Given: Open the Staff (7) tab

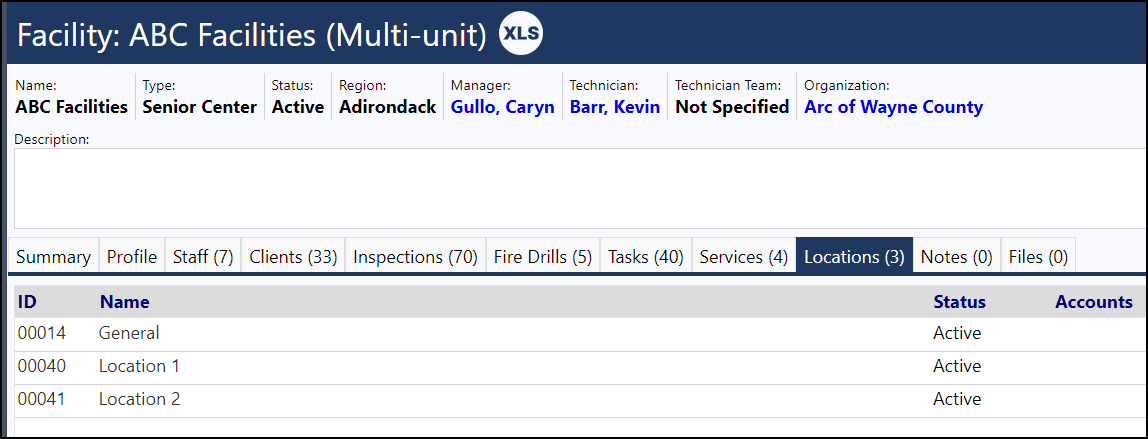Looking at the screenshot, I should click(x=203, y=257).
